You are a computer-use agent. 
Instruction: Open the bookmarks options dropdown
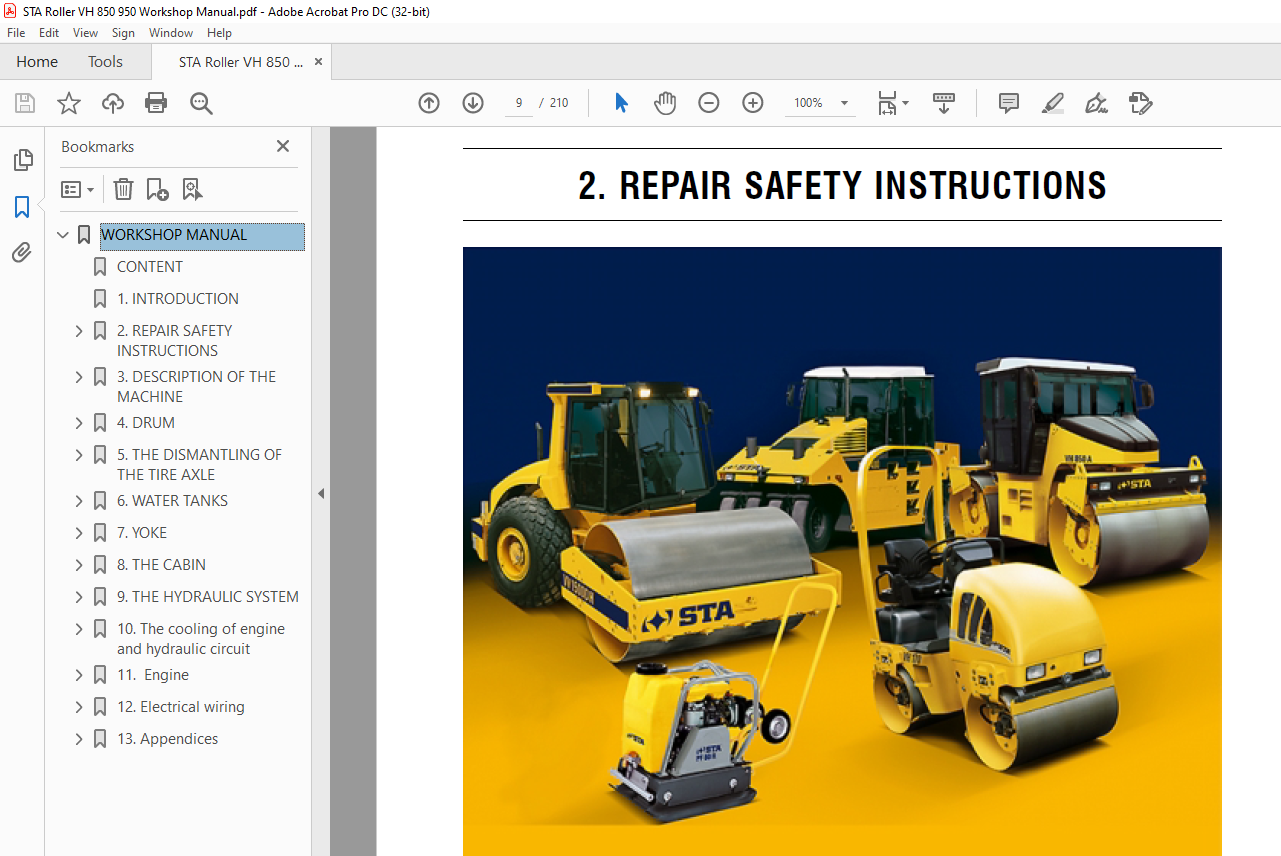click(77, 189)
